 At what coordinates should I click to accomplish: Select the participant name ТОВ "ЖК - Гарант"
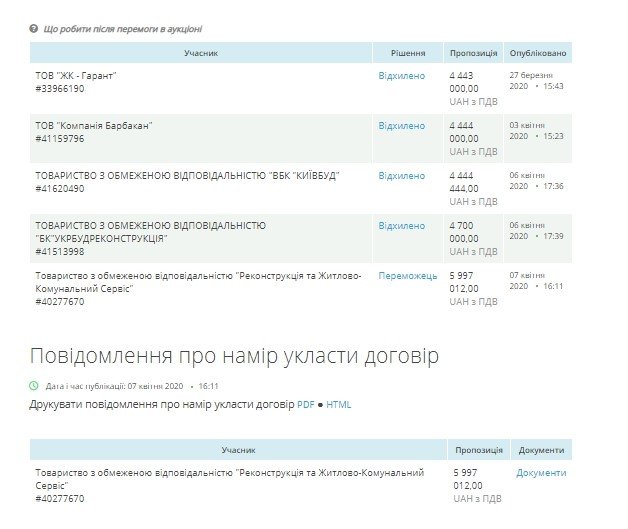click(76, 76)
